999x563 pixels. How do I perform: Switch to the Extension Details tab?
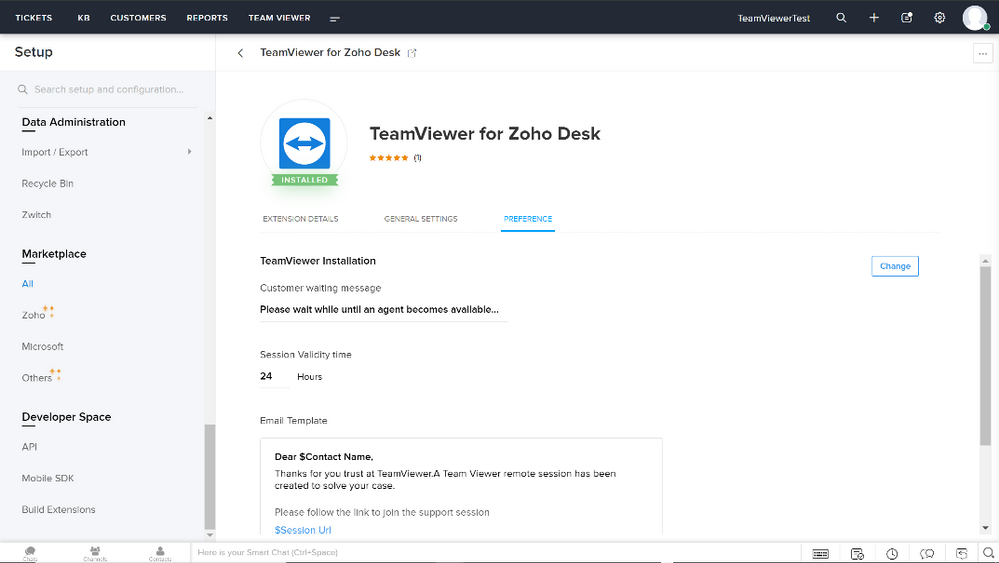click(300, 218)
